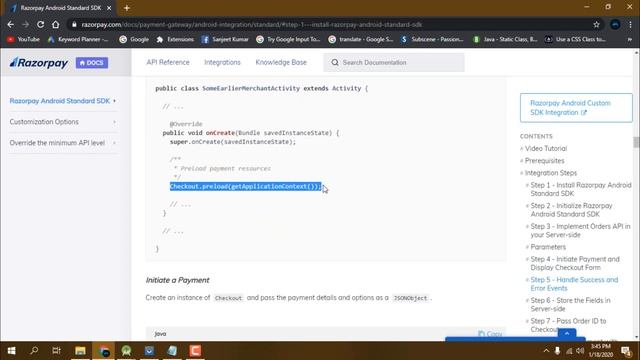Bookmark this page with star icon
The width and height of the screenshot is (640, 360).
596,24
